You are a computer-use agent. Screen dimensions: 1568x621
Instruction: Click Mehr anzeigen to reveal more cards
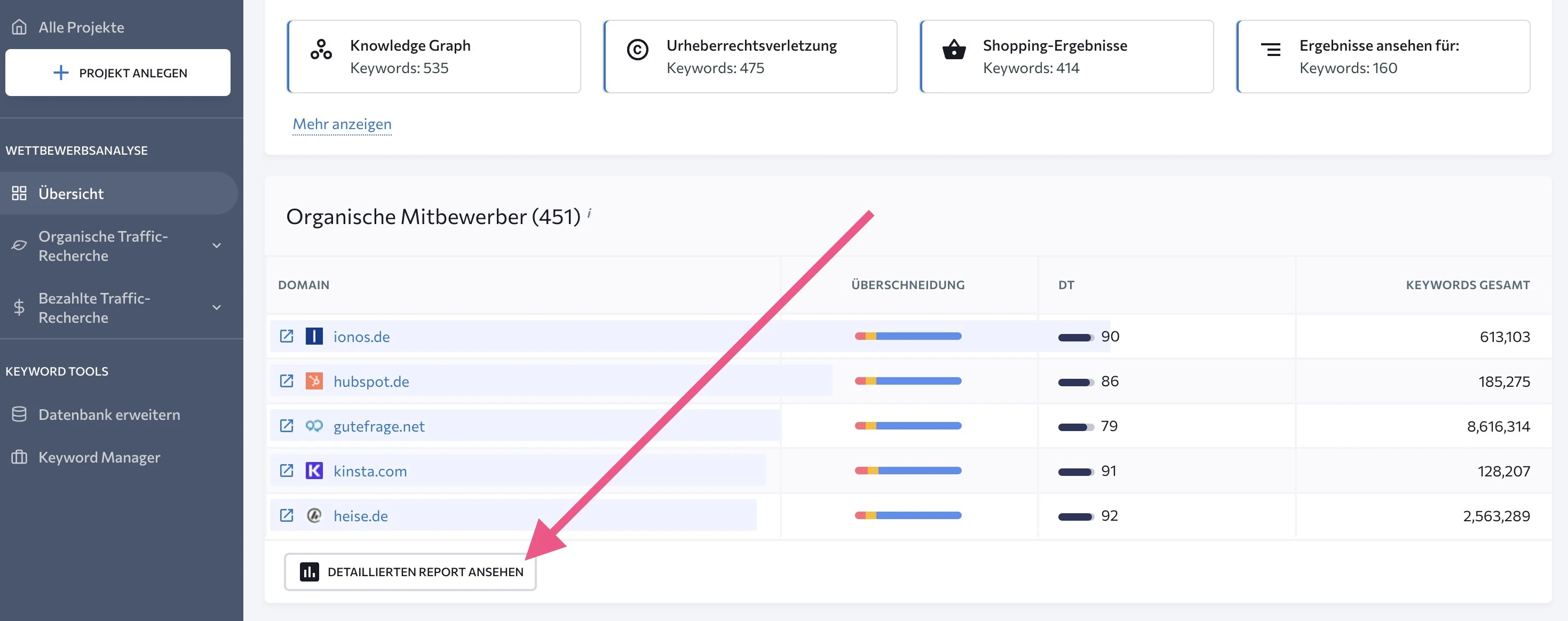[x=342, y=124]
